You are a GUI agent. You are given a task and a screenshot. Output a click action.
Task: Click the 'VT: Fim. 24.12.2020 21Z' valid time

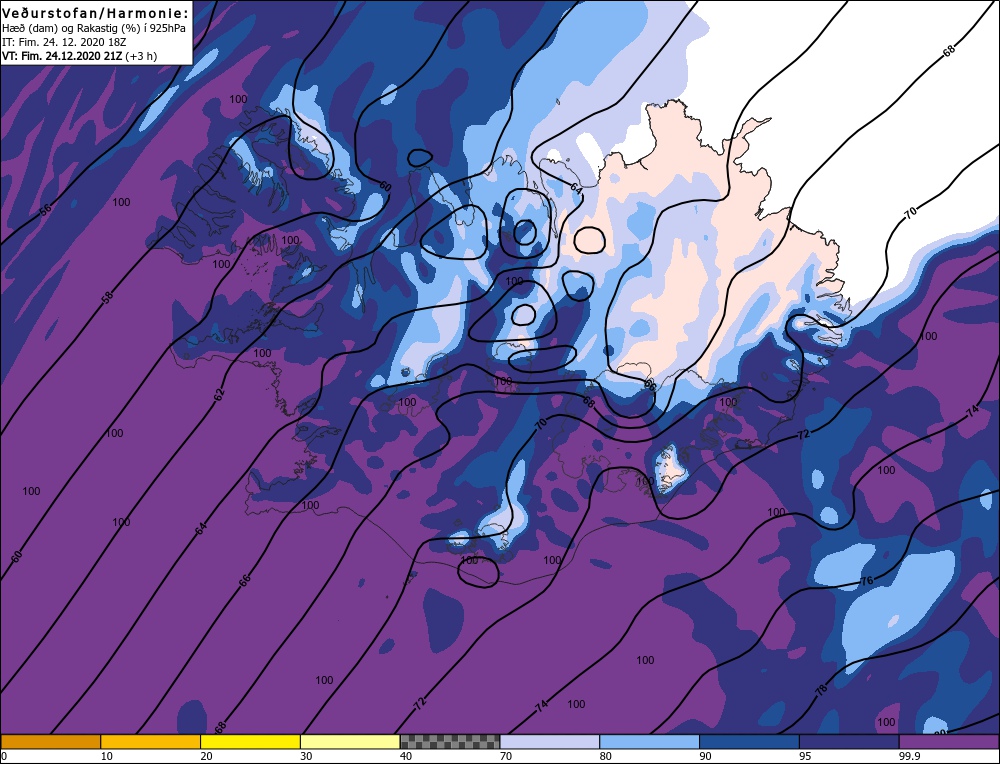coord(62,56)
